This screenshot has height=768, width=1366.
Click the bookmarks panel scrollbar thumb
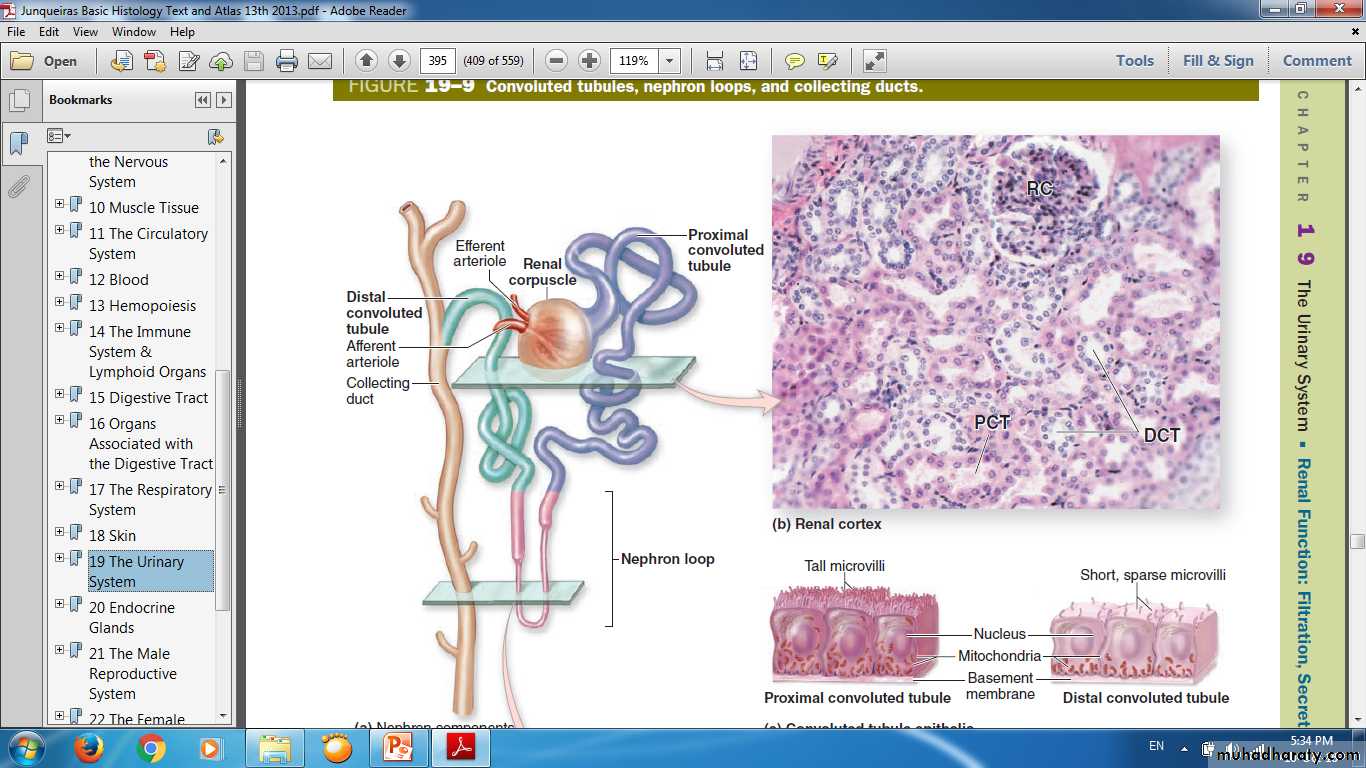[224, 490]
